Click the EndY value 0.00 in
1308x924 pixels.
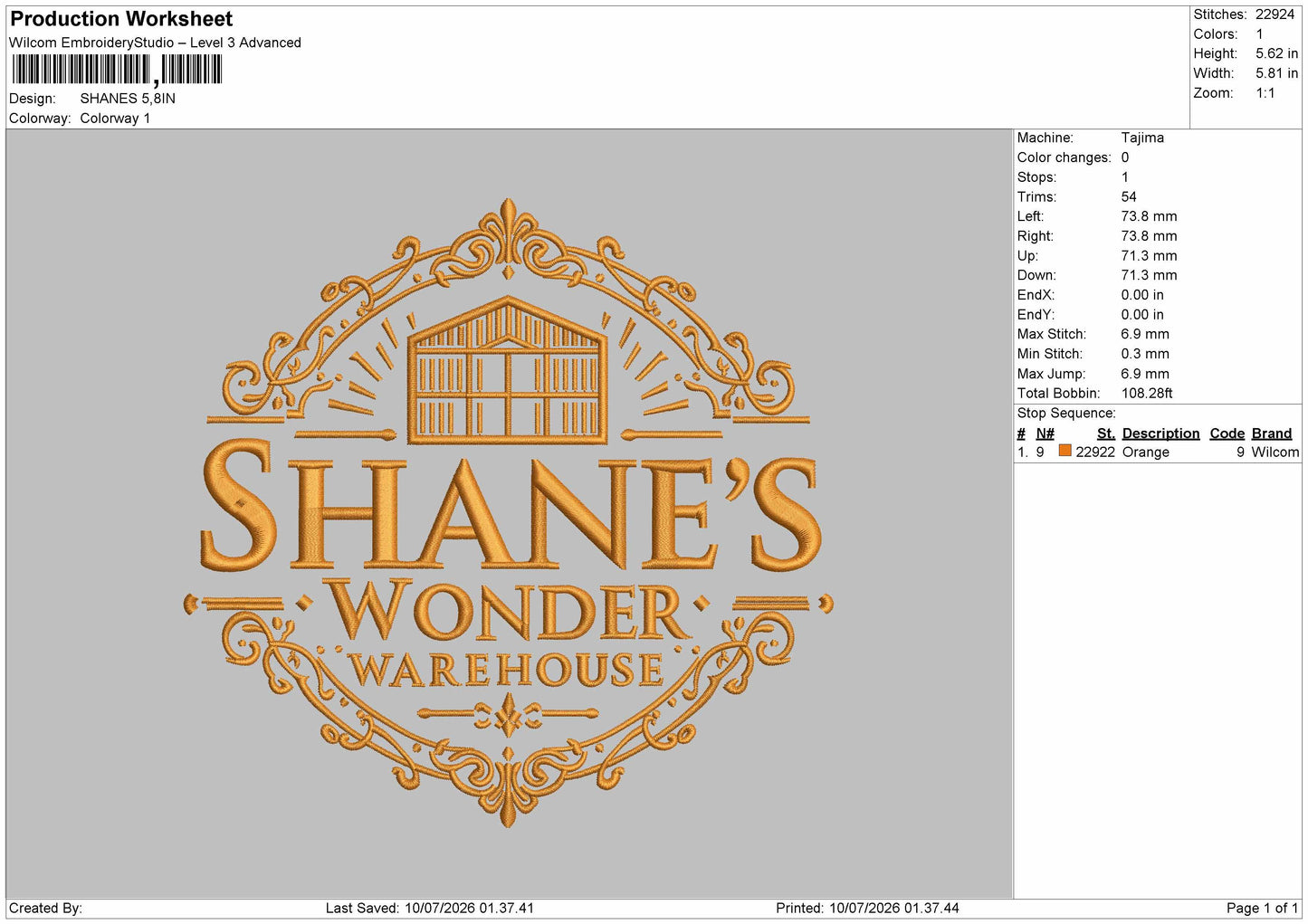(x=1142, y=315)
